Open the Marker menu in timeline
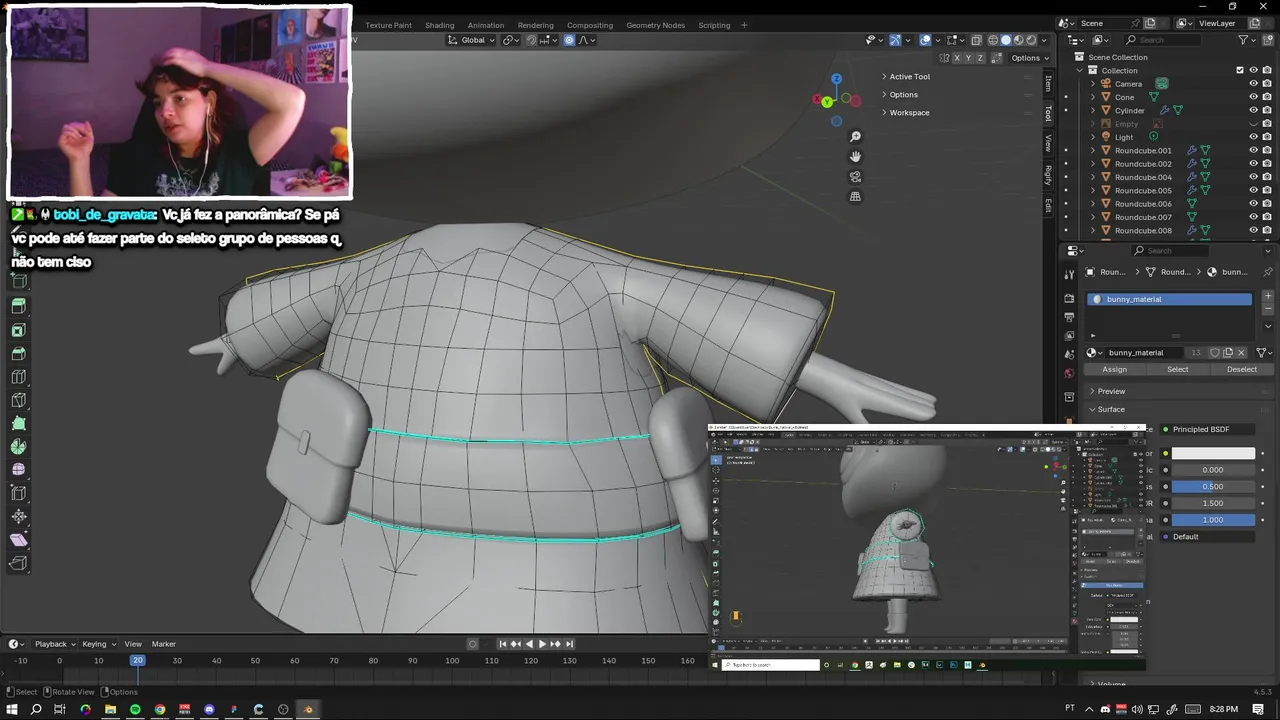This screenshot has height=720, width=1280. point(163,644)
